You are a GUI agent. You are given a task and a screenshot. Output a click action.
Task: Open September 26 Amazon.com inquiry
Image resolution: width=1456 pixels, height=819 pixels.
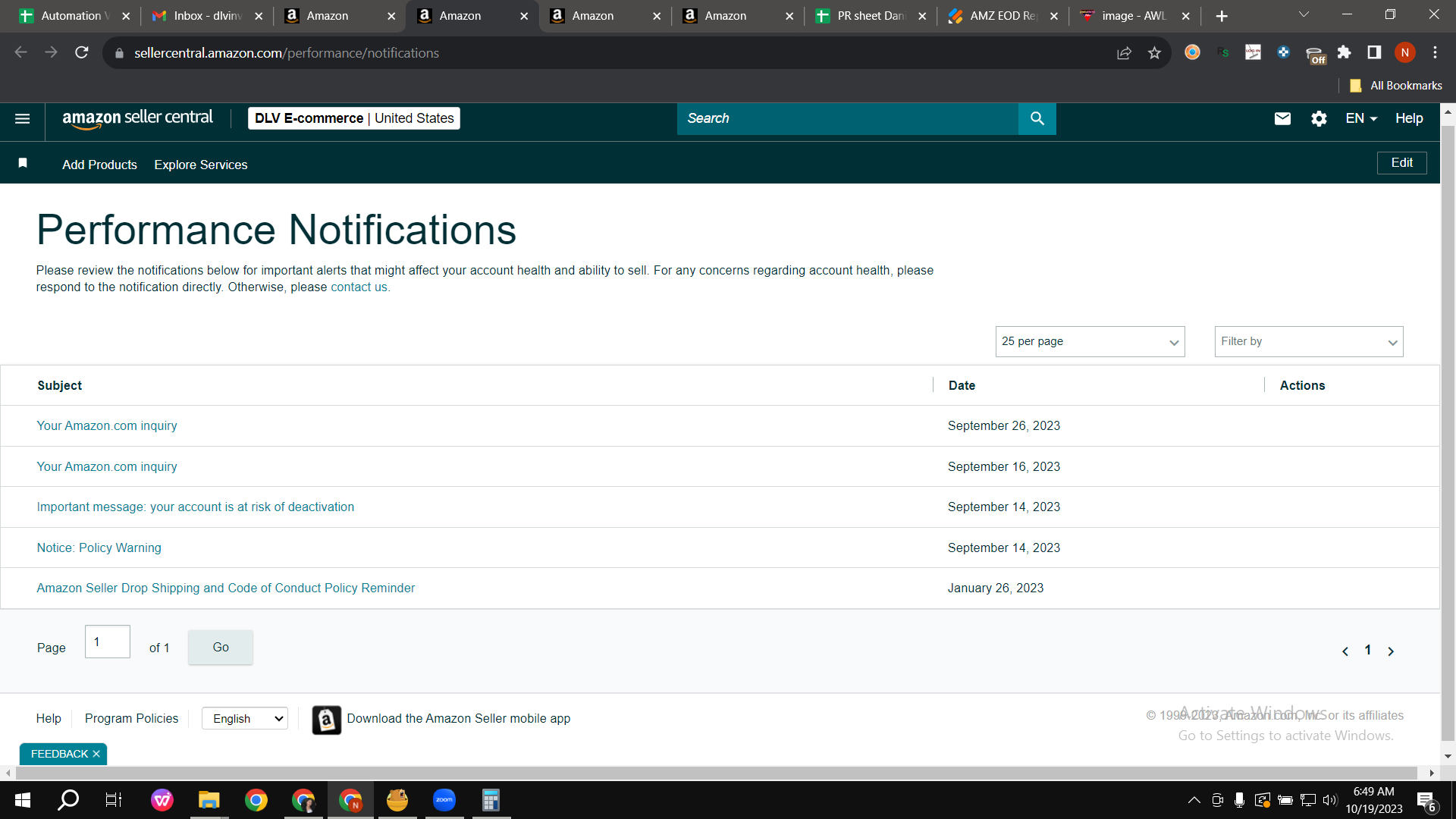pyautogui.click(x=107, y=425)
